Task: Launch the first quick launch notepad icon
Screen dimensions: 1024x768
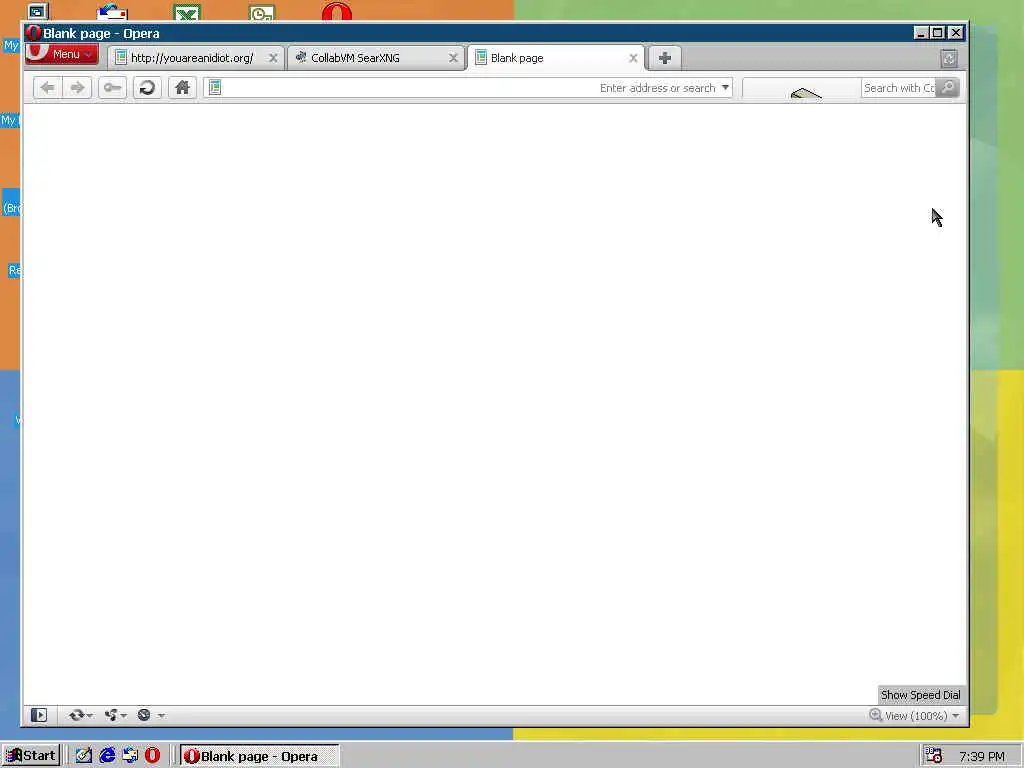Action: pyautogui.click(x=84, y=756)
